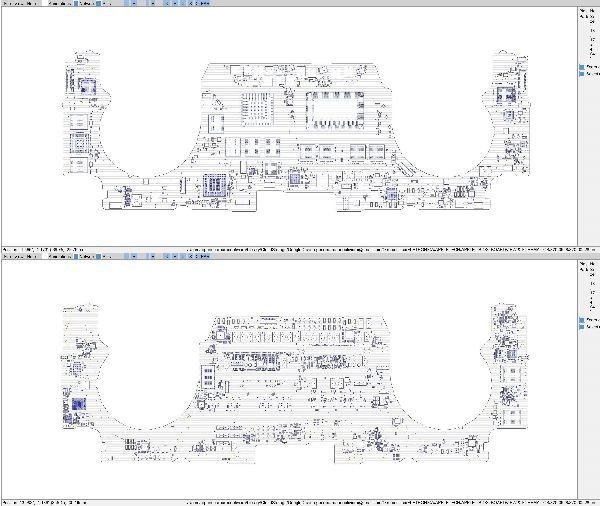This screenshot has height=506, width=600.
Task: Select the tall rectangular component in bottom view's center-left
Action: tap(209, 377)
